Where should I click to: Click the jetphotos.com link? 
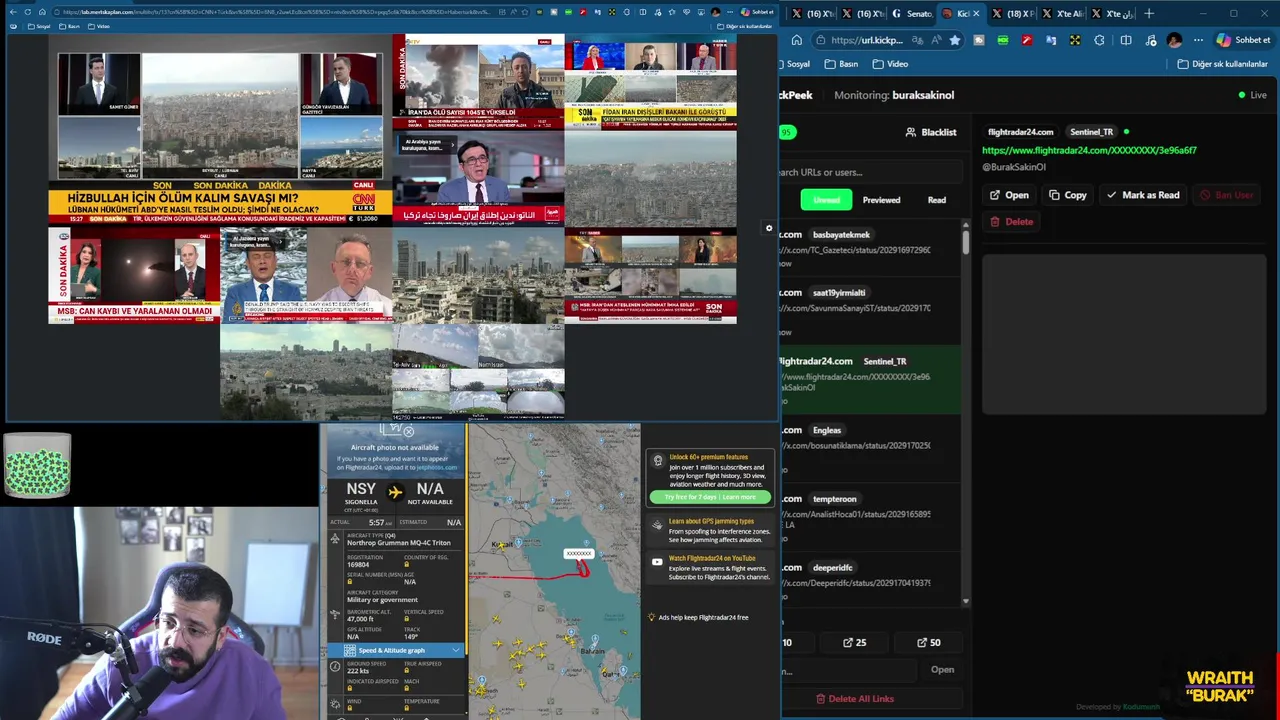437,467
